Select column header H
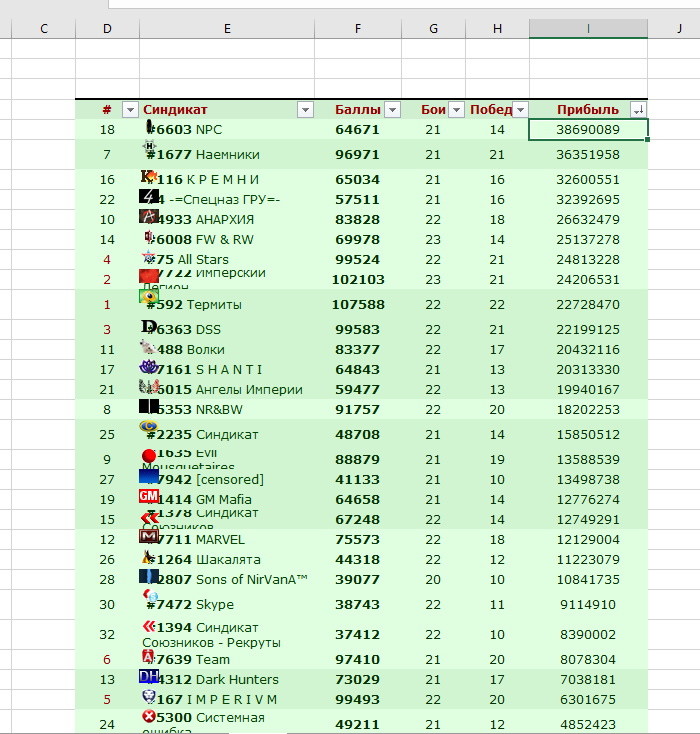The height and width of the screenshot is (734, 700). [497, 29]
